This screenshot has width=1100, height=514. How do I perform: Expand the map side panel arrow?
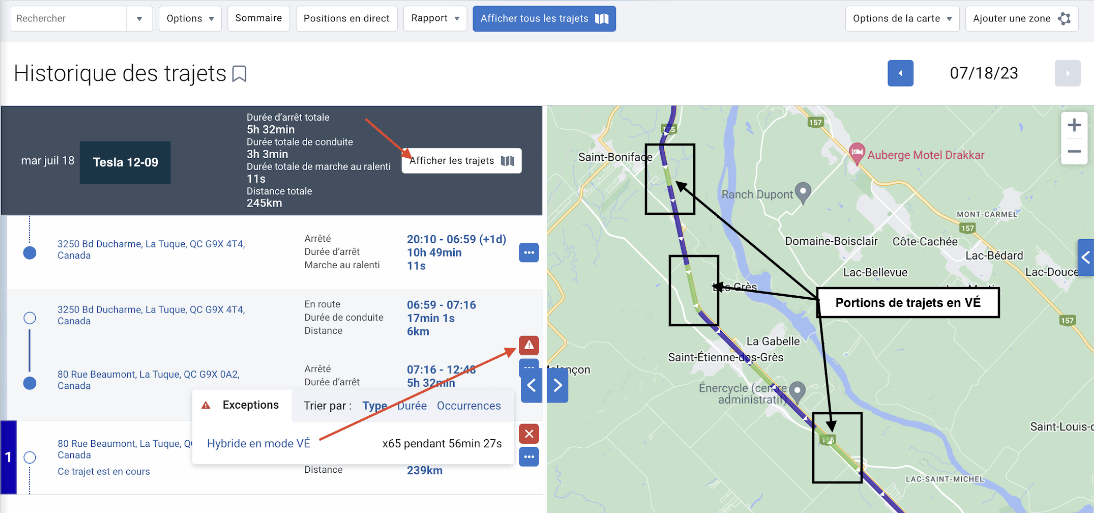click(1086, 257)
